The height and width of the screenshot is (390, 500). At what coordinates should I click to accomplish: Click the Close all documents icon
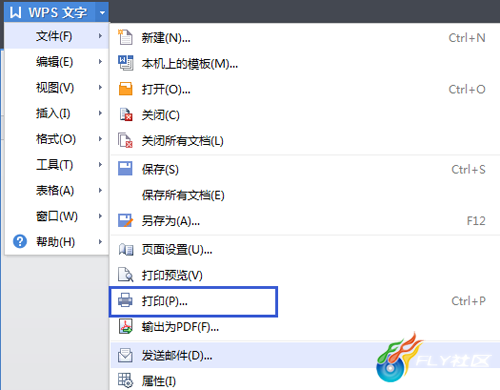125,140
